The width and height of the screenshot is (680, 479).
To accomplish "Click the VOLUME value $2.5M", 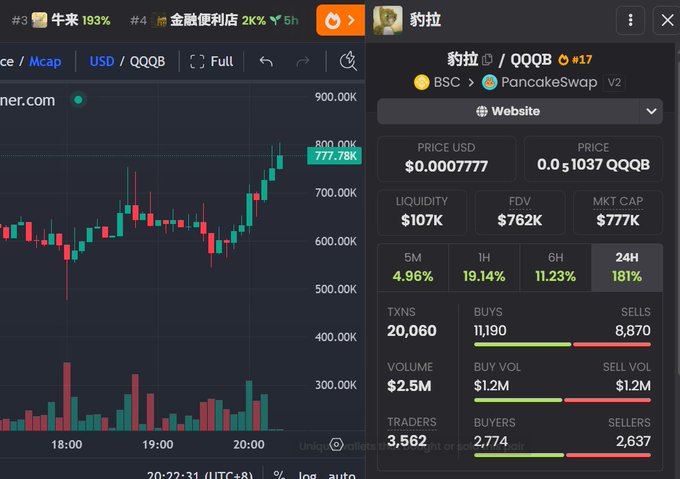I will coord(409,386).
